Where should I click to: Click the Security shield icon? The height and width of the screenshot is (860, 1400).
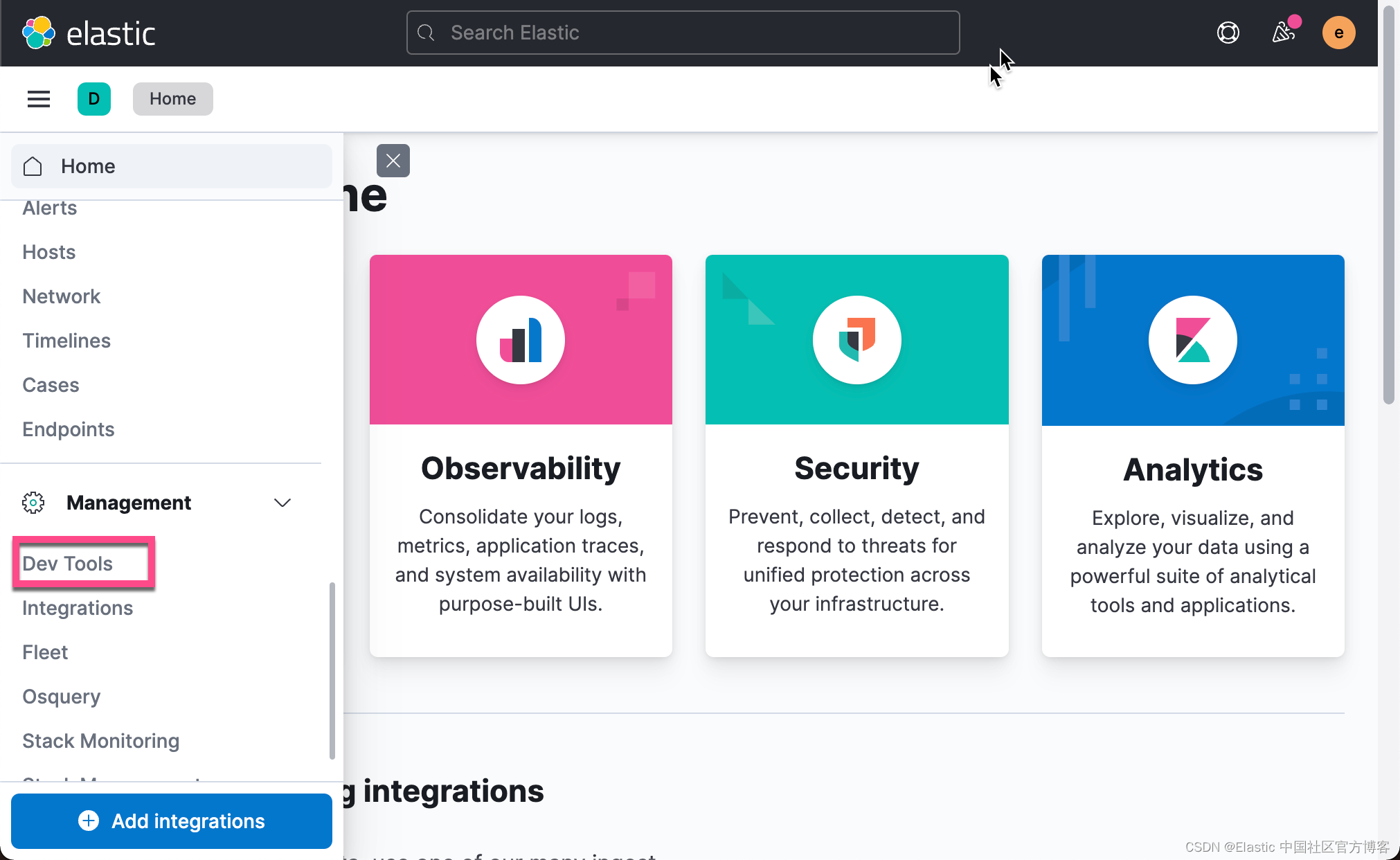856,339
